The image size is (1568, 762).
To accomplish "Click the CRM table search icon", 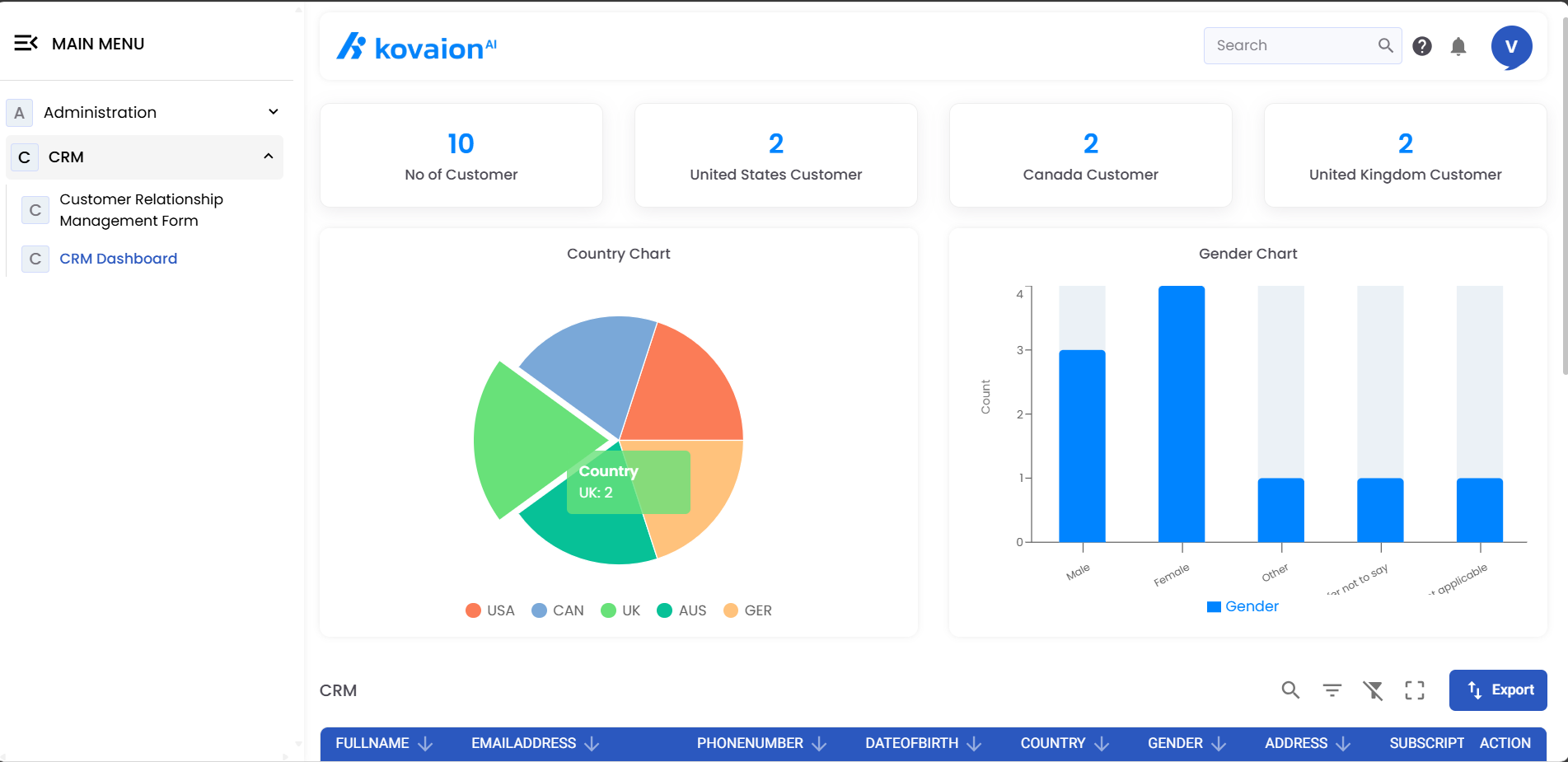I will tap(1290, 690).
